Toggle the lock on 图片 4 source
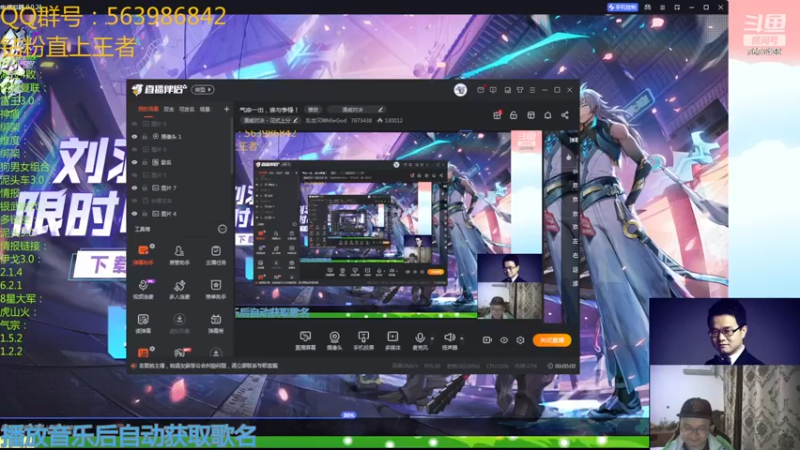 tap(145, 214)
